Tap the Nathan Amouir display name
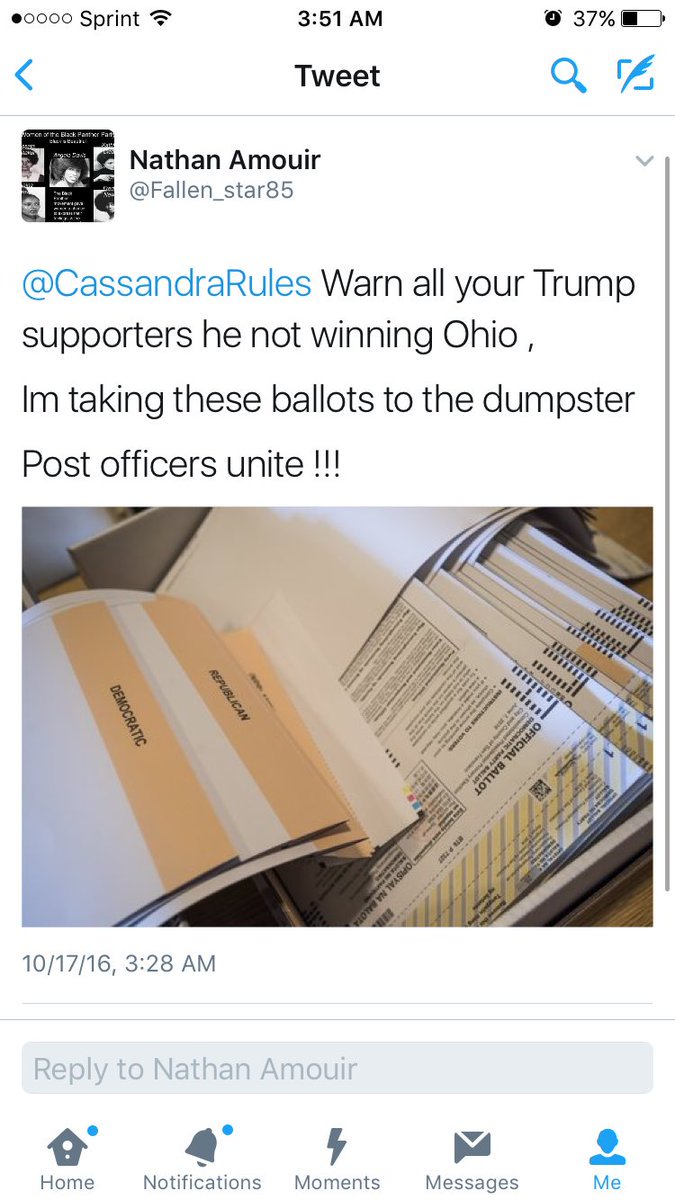675x1200 pixels. pyautogui.click(x=226, y=159)
